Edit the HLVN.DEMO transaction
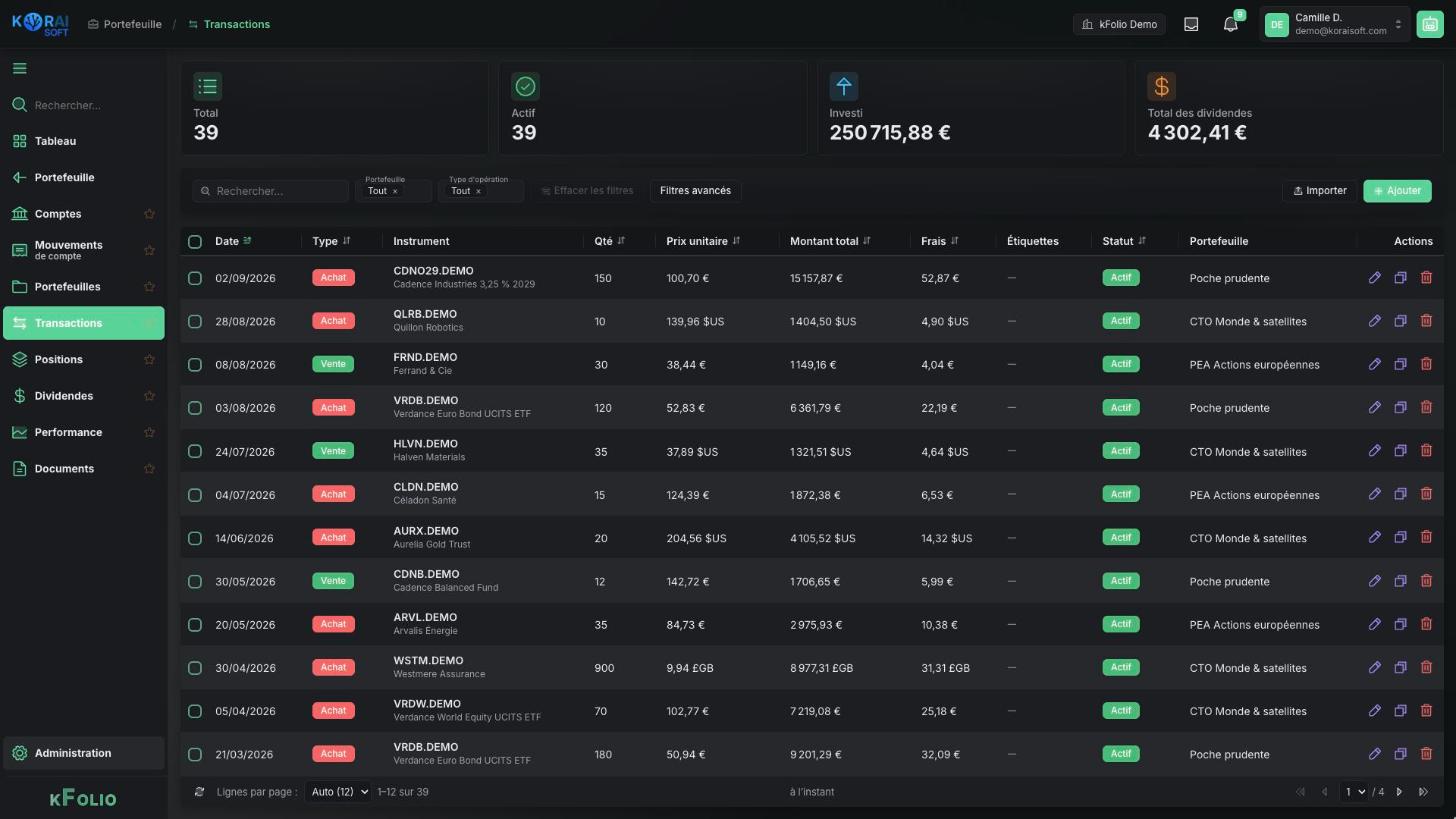 point(1374,451)
